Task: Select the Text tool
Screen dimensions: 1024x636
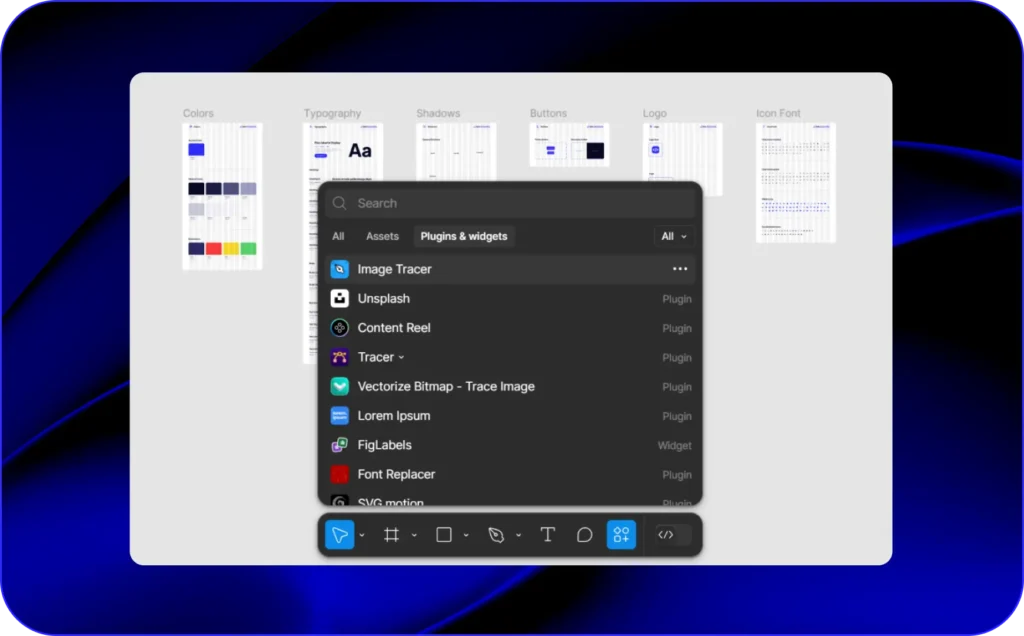Action: (547, 535)
